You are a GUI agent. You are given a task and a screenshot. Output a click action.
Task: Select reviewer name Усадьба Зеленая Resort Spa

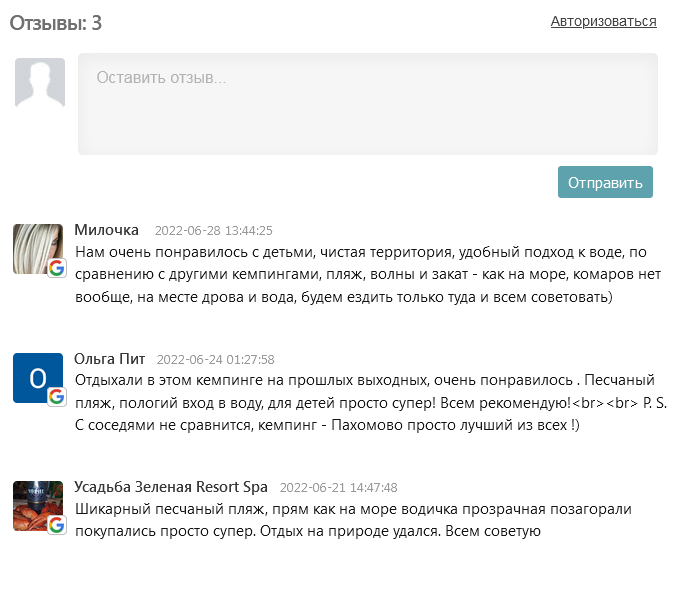171,487
